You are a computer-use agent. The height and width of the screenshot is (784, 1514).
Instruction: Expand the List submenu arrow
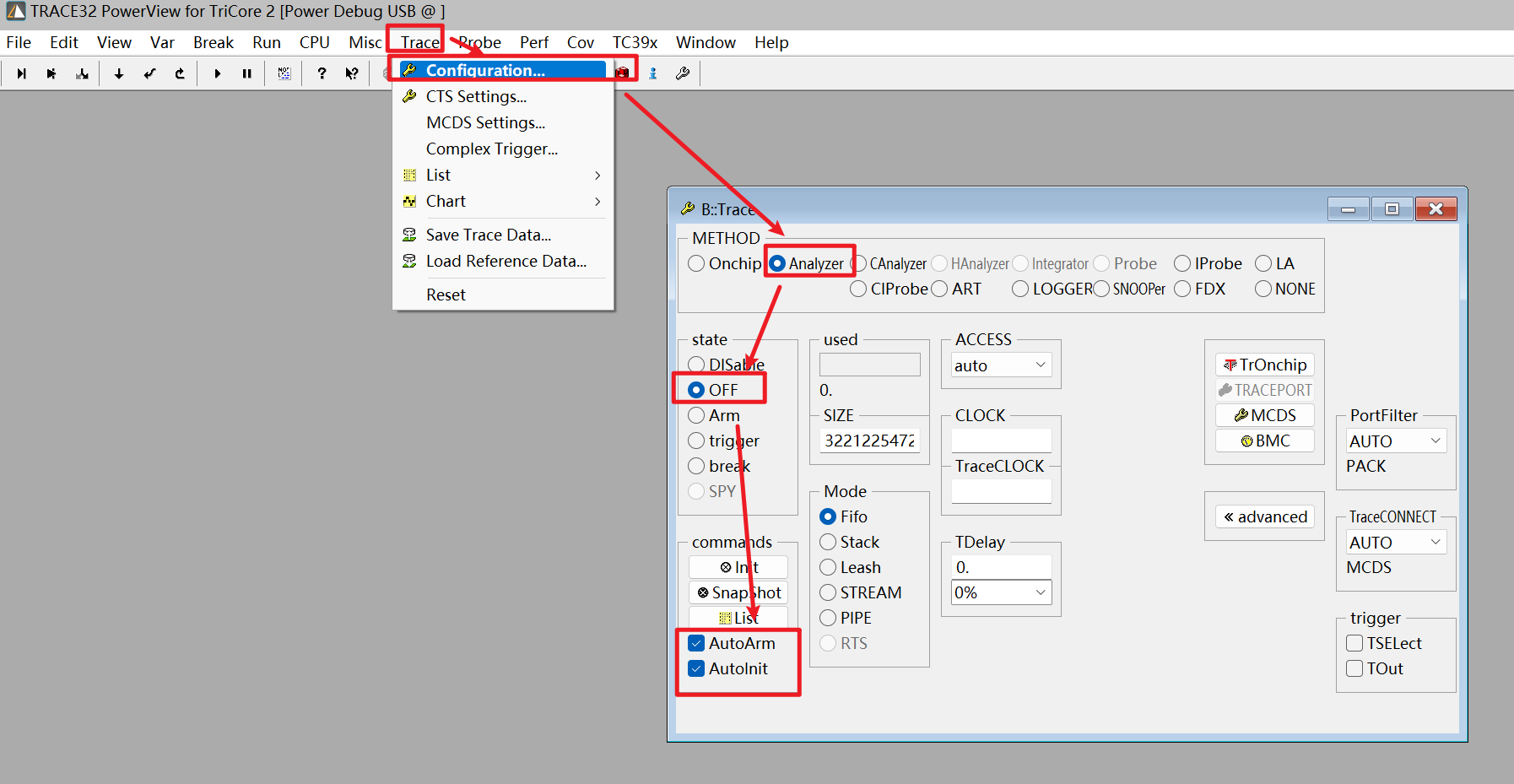(597, 175)
